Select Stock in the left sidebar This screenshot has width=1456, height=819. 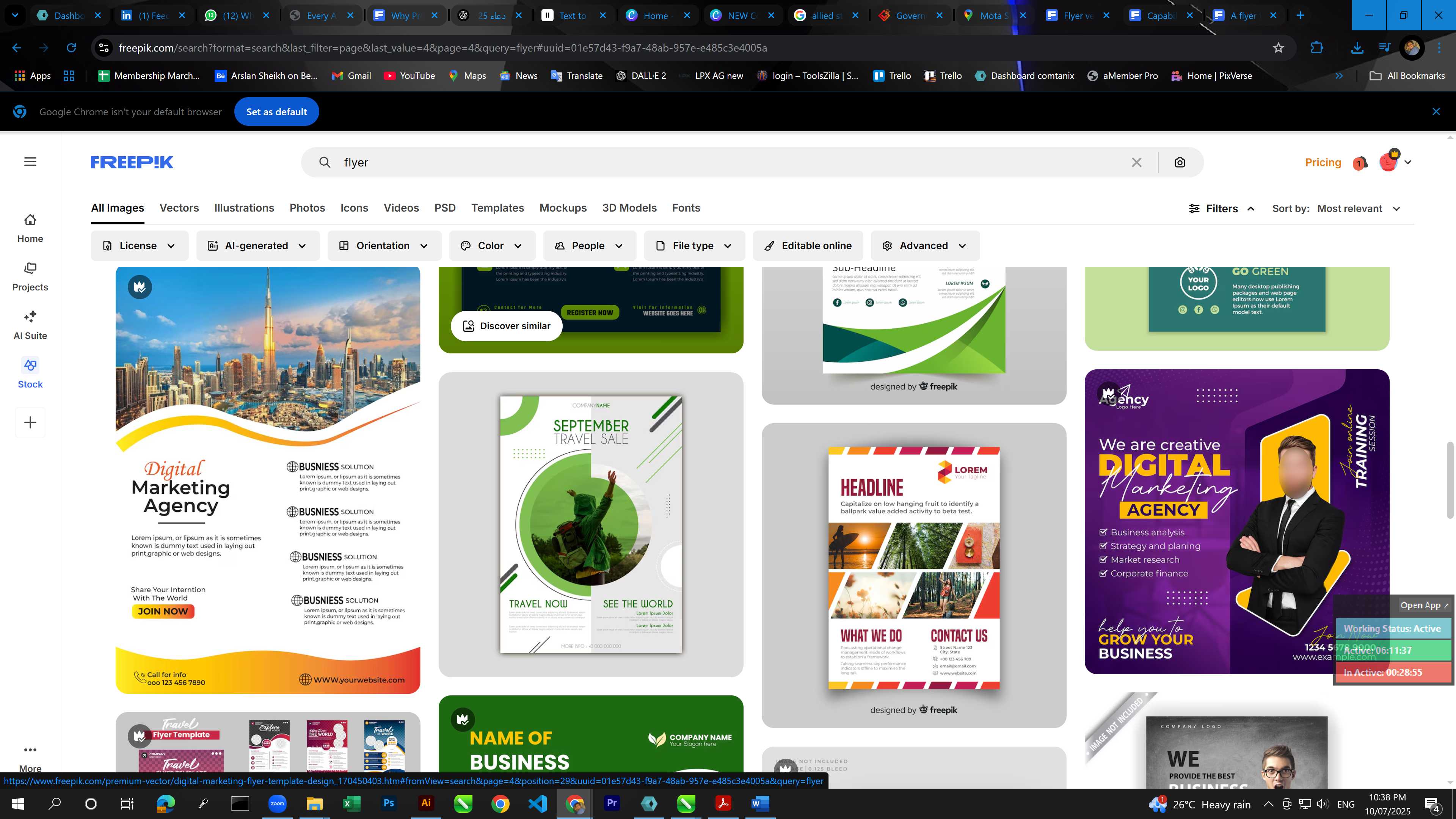[x=30, y=373]
